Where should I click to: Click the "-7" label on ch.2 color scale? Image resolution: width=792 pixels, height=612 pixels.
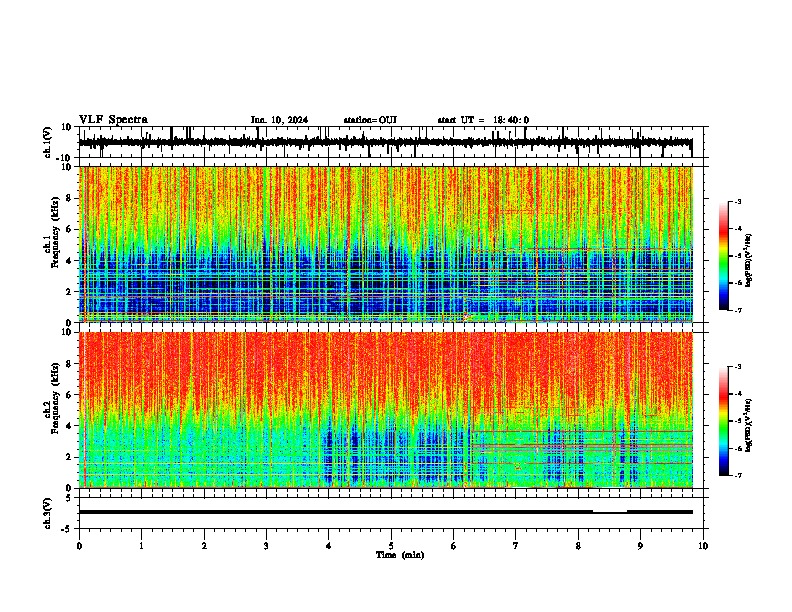pos(737,475)
